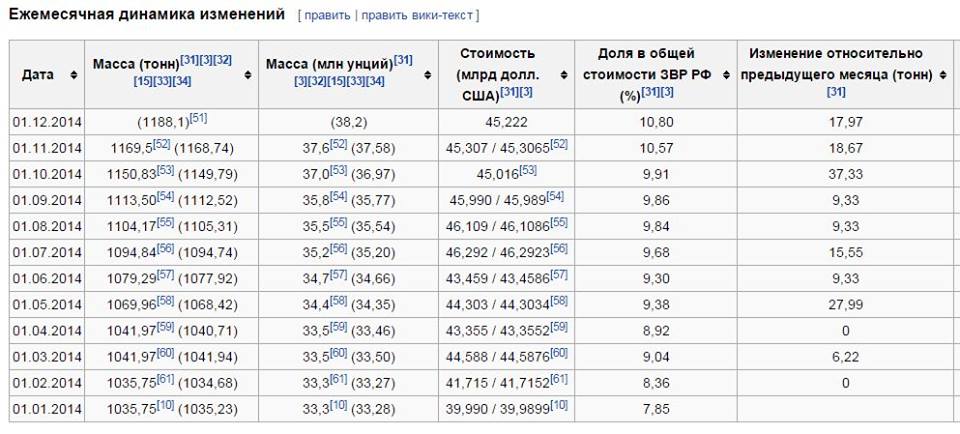Sort table by Дата column arrows
This screenshot has height=434, width=960.
click(74, 75)
